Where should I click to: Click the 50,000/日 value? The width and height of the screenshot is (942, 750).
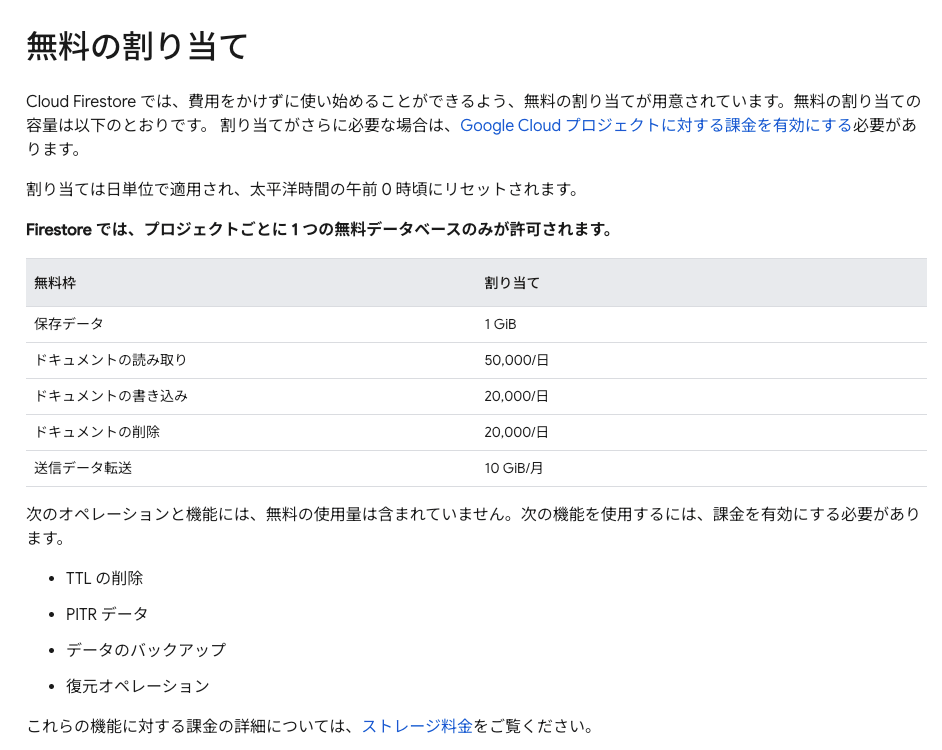tap(517, 360)
